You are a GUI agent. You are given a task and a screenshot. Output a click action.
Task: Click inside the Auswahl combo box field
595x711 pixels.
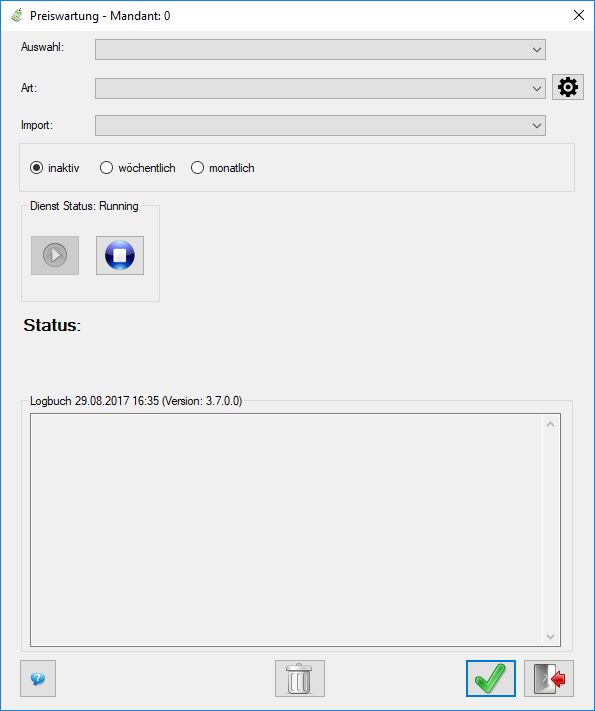(320, 49)
